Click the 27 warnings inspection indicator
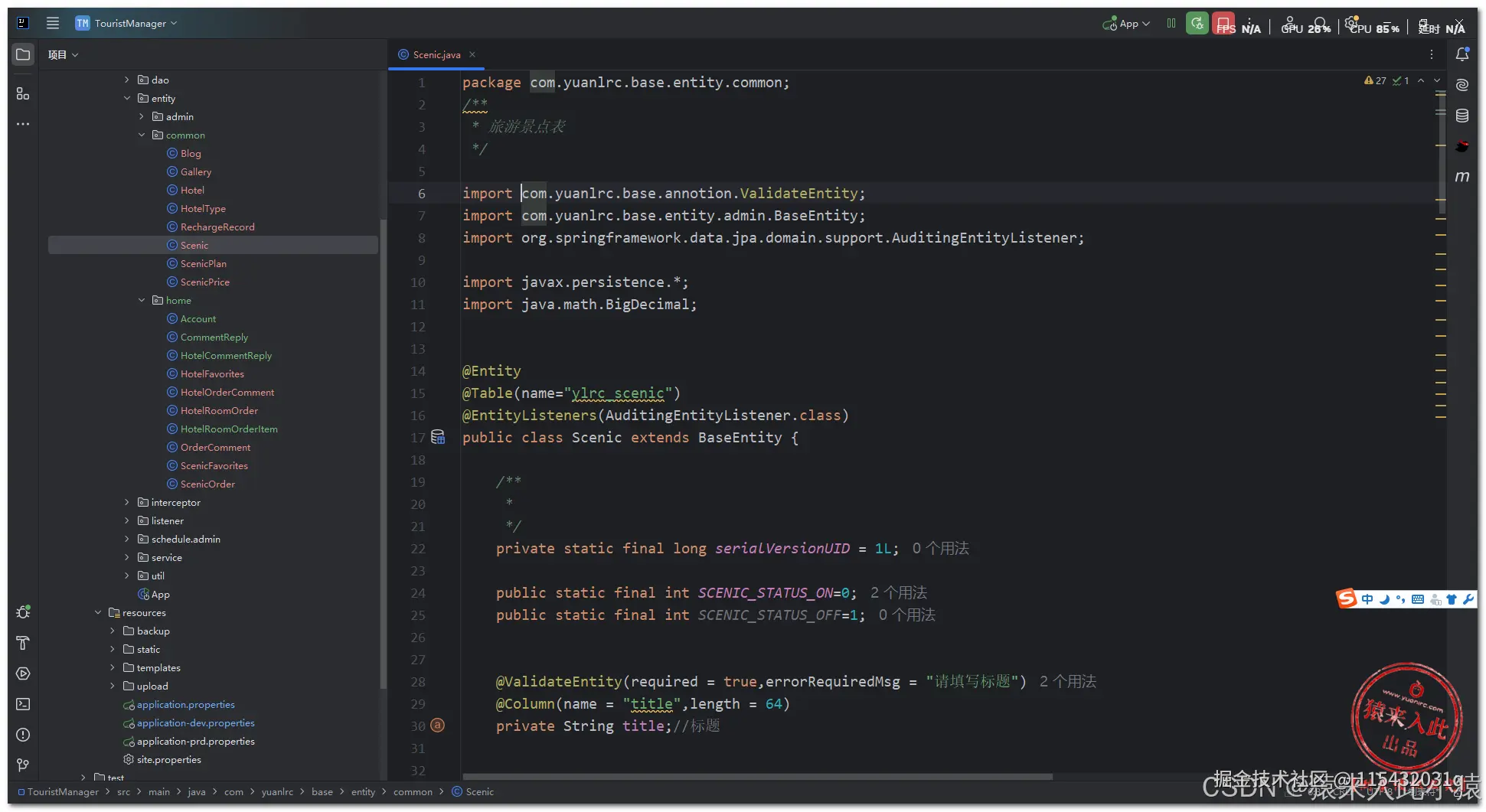The image size is (1486, 812). click(x=1376, y=80)
